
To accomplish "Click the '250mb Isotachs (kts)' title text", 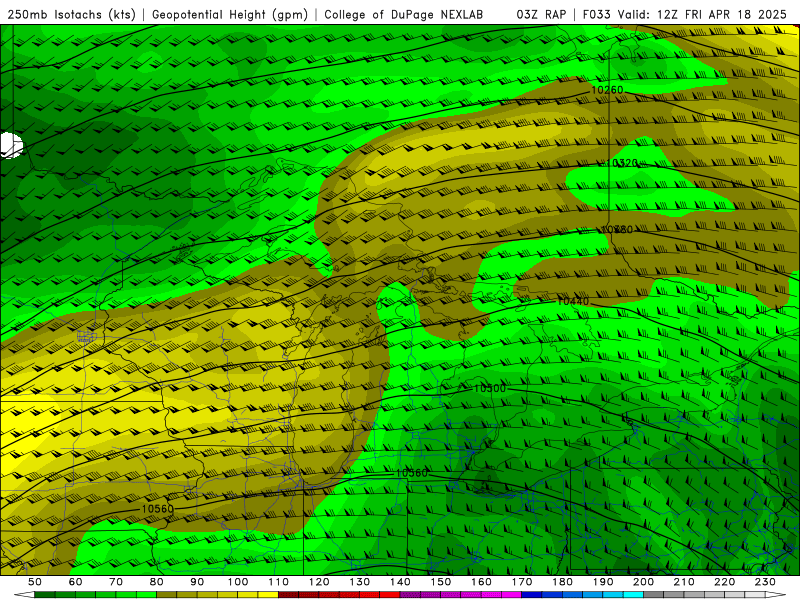I will tap(71, 14).
